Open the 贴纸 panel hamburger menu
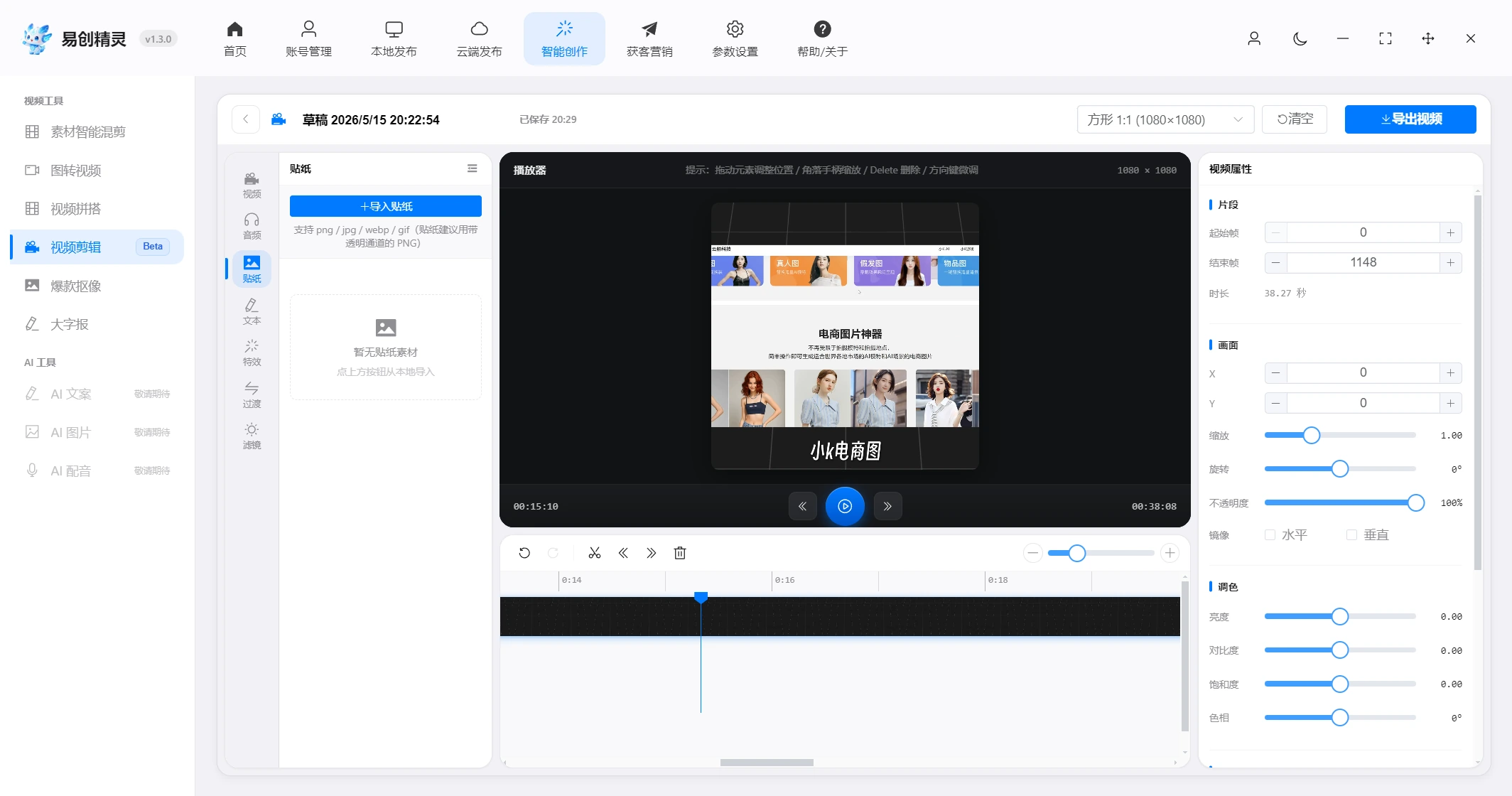This screenshot has width=1512, height=796. 472,168
